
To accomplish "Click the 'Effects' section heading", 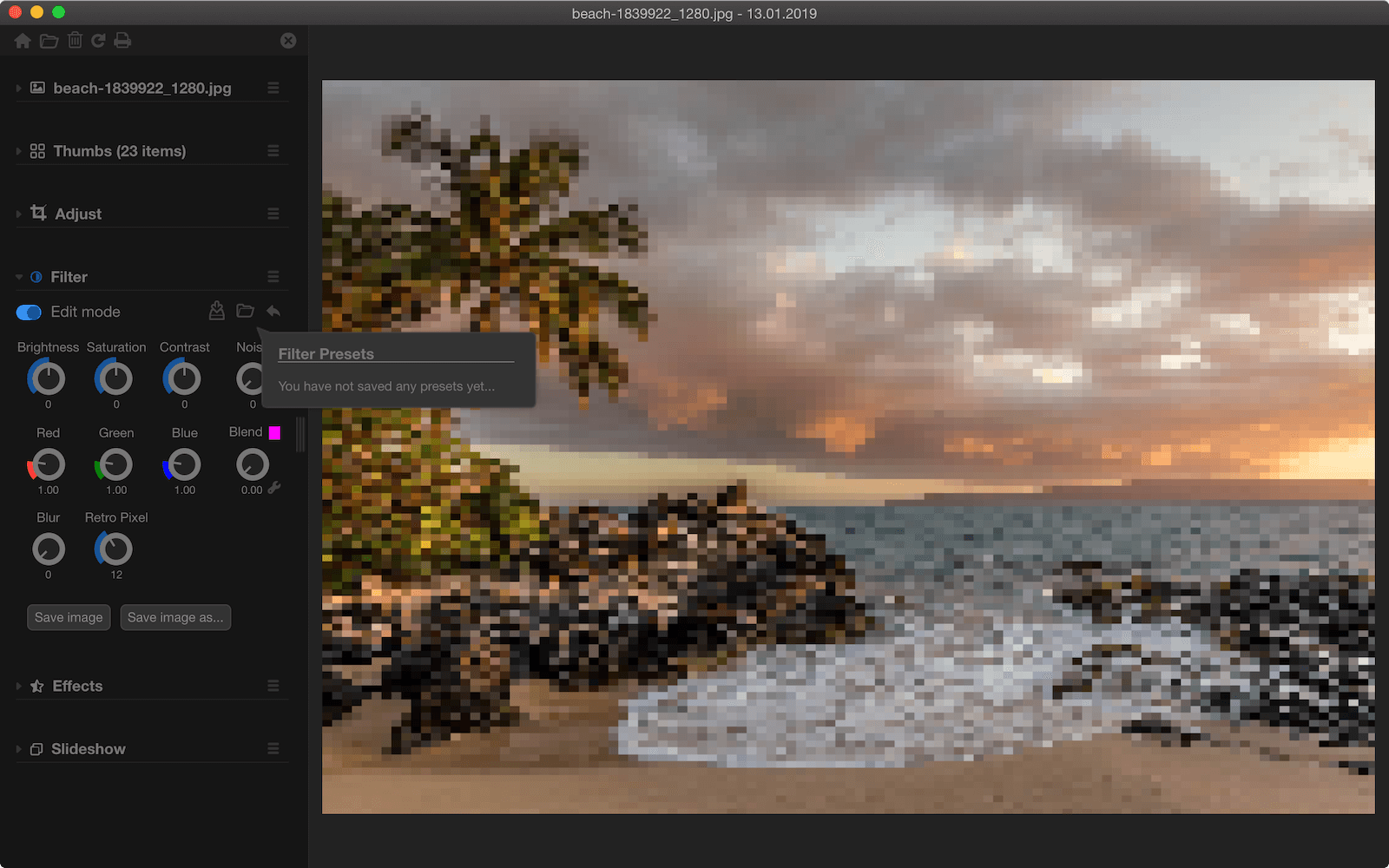I will [77, 686].
